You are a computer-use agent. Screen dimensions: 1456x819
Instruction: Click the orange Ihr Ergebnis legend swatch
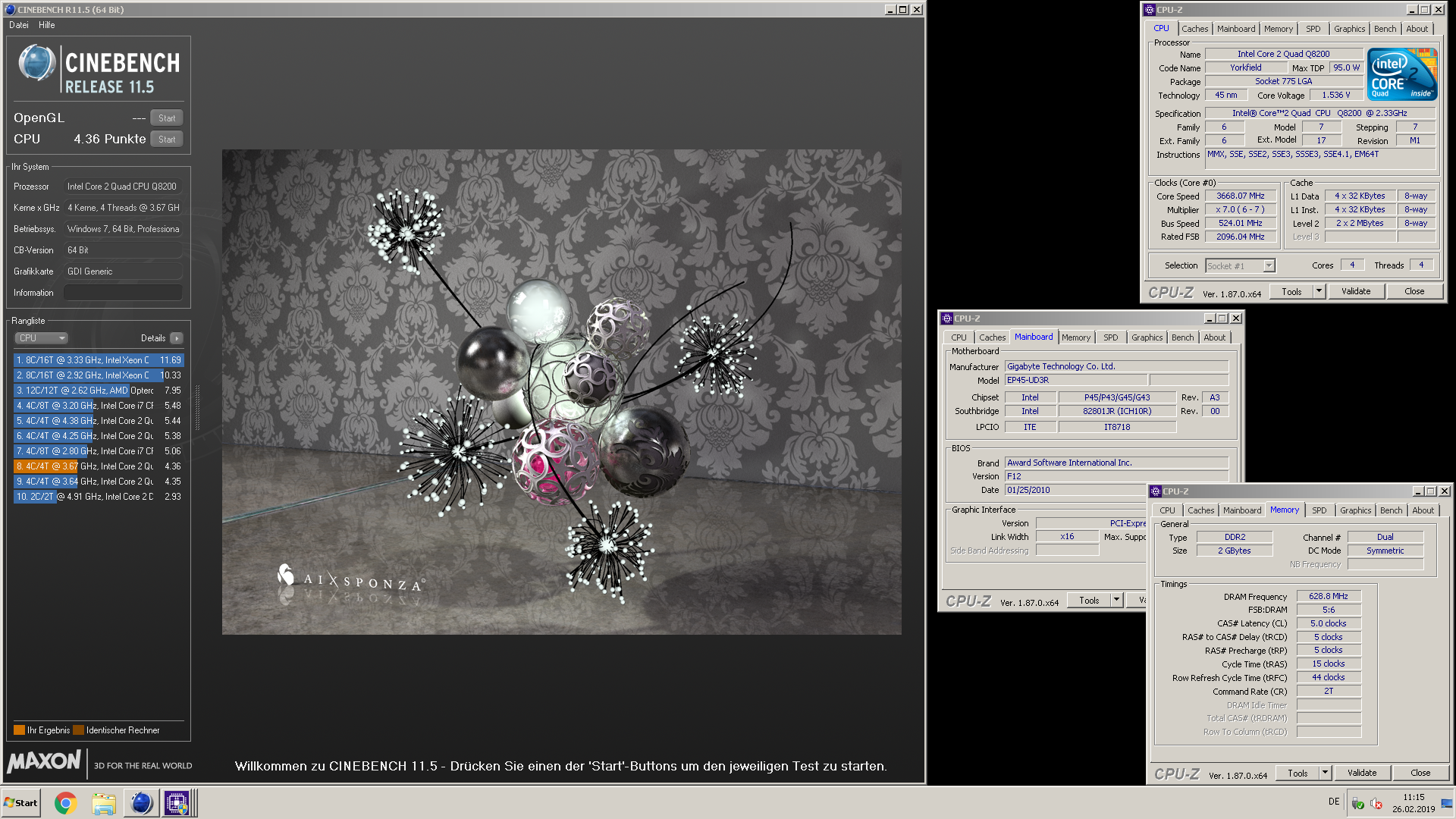tap(19, 730)
